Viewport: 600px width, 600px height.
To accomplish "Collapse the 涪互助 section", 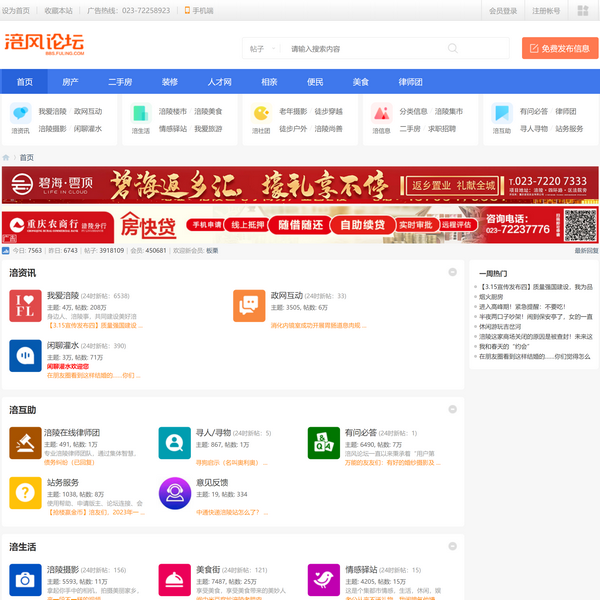I will point(453,409).
